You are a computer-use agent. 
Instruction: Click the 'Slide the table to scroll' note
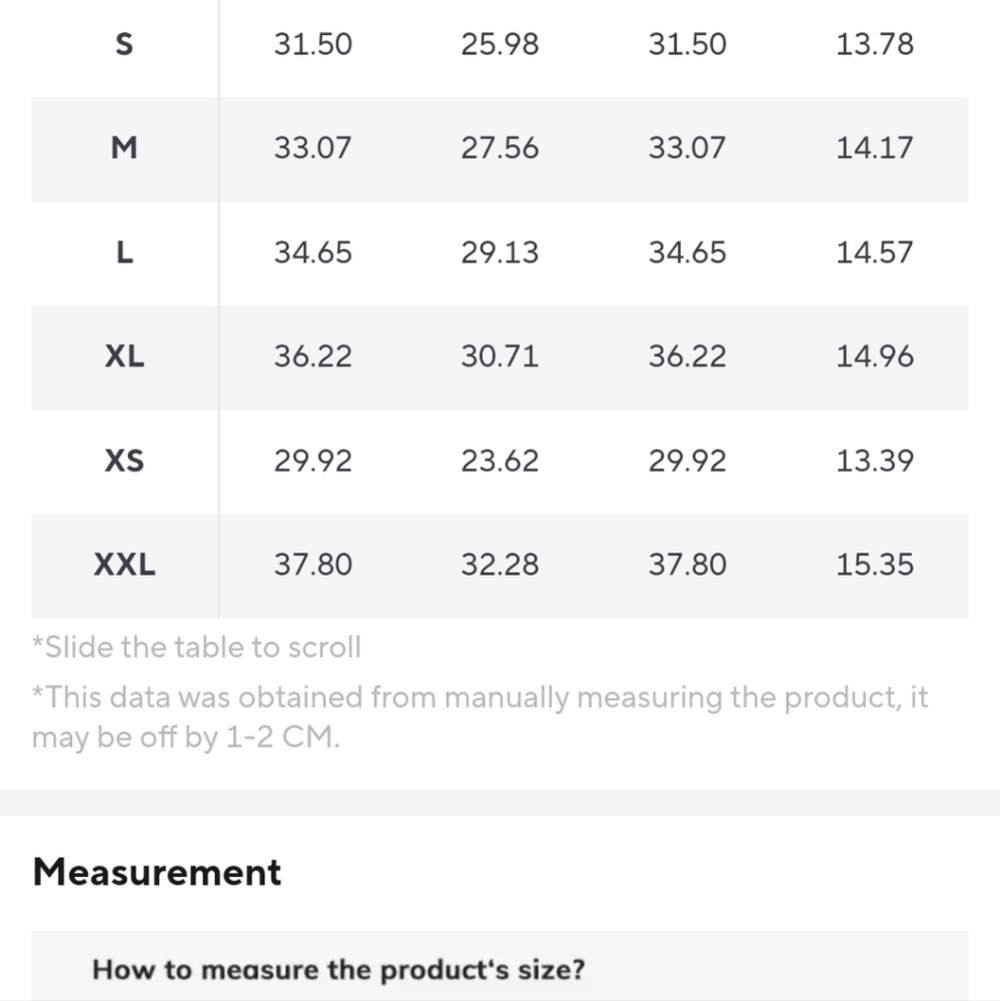(197, 647)
